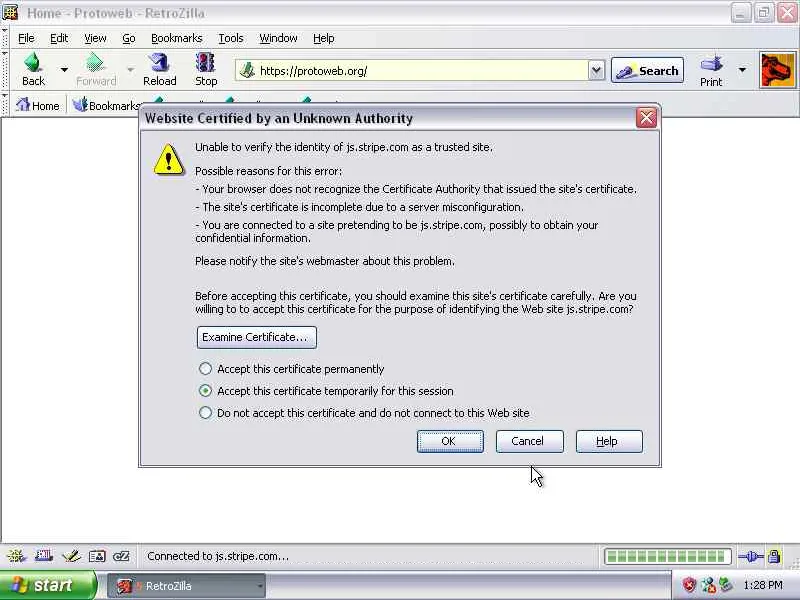Click the network connections tray icon
This screenshot has width=800, height=600.
708,585
